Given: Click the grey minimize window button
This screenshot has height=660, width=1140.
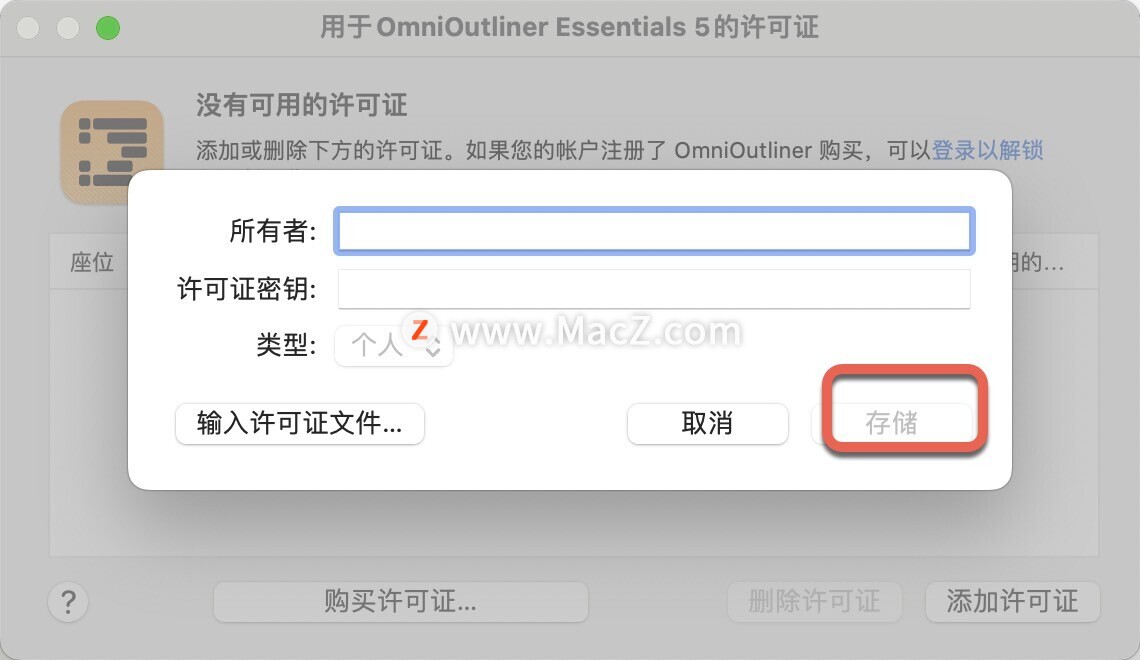Looking at the screenshot, I should pos(68,28).
